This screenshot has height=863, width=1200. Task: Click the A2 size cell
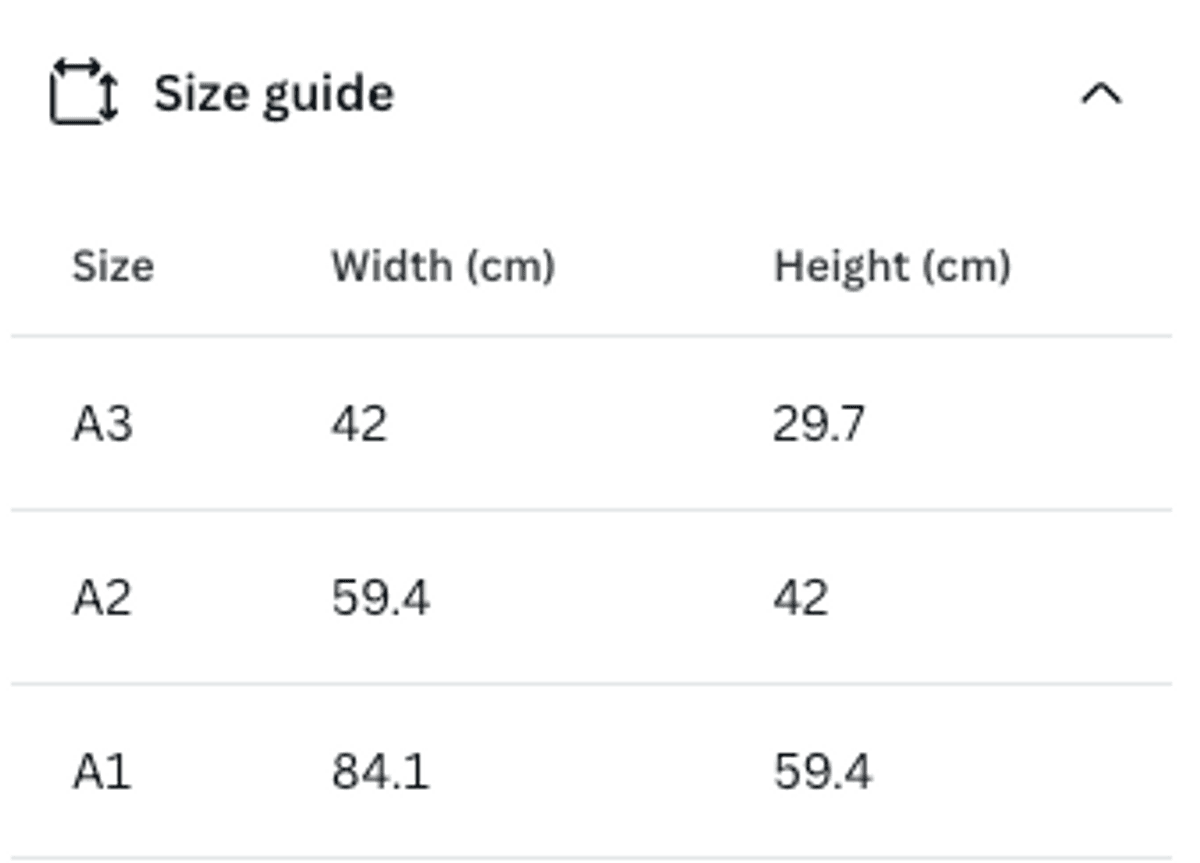[102, 598]
